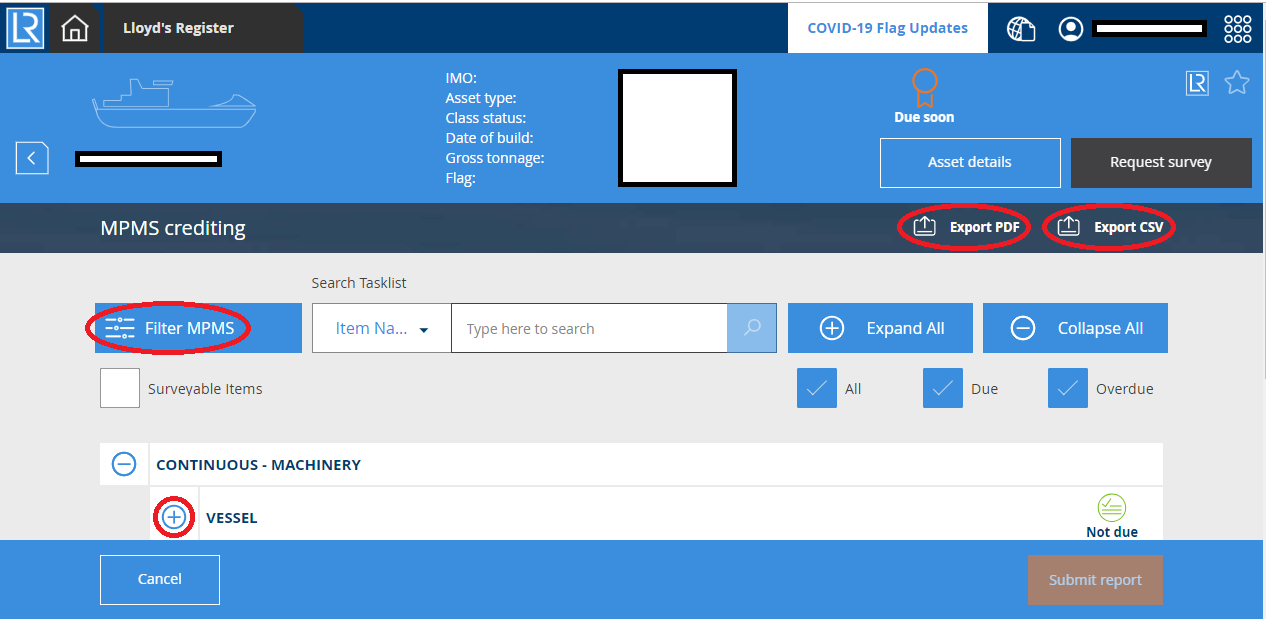Open the apps grid menu icon
Viewport: 1266px width, 619px height.
coord(1237,29)
